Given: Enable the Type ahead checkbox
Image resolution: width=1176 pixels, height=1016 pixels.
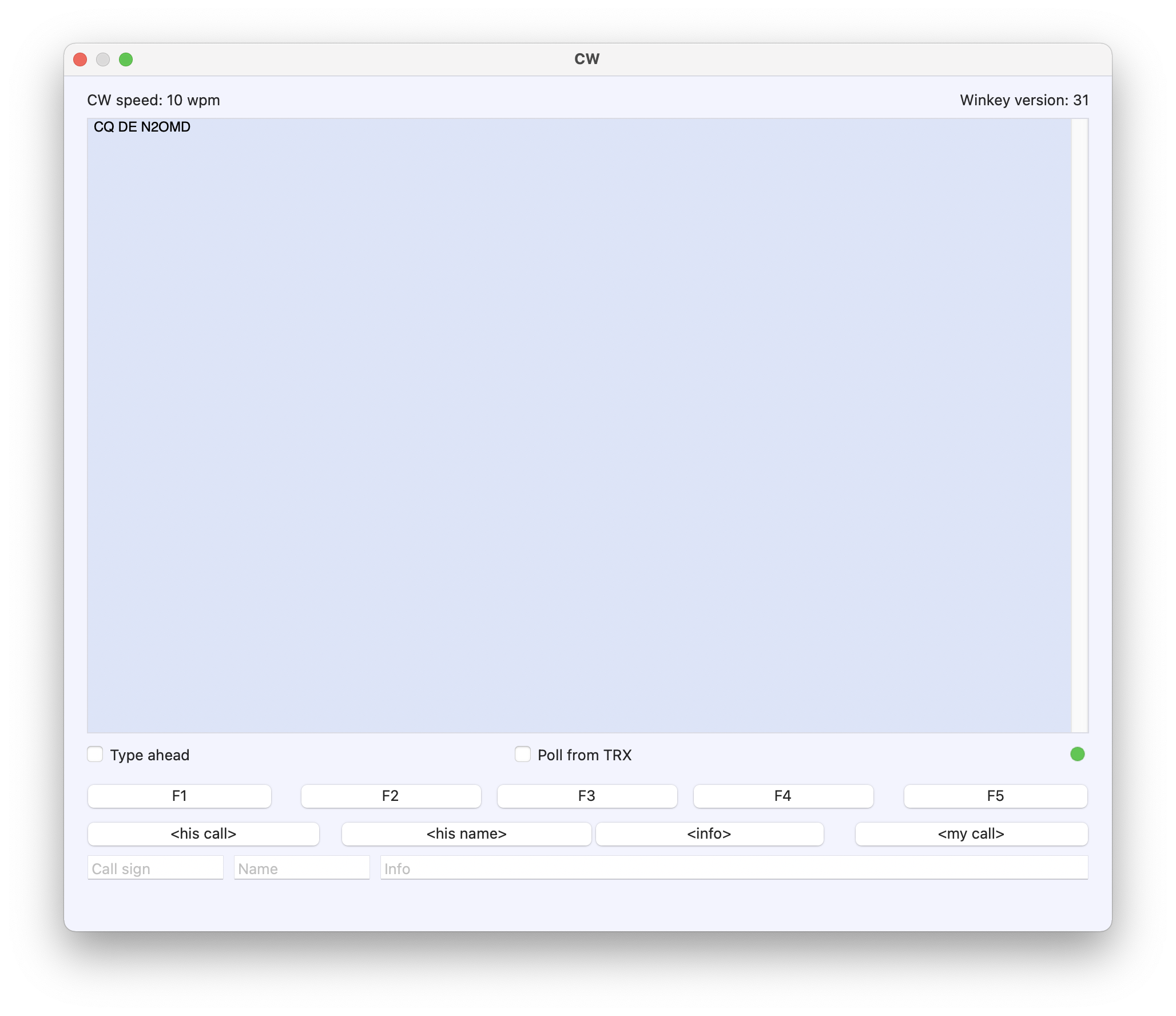Looking at the screenshot, I should pos(96,755).
